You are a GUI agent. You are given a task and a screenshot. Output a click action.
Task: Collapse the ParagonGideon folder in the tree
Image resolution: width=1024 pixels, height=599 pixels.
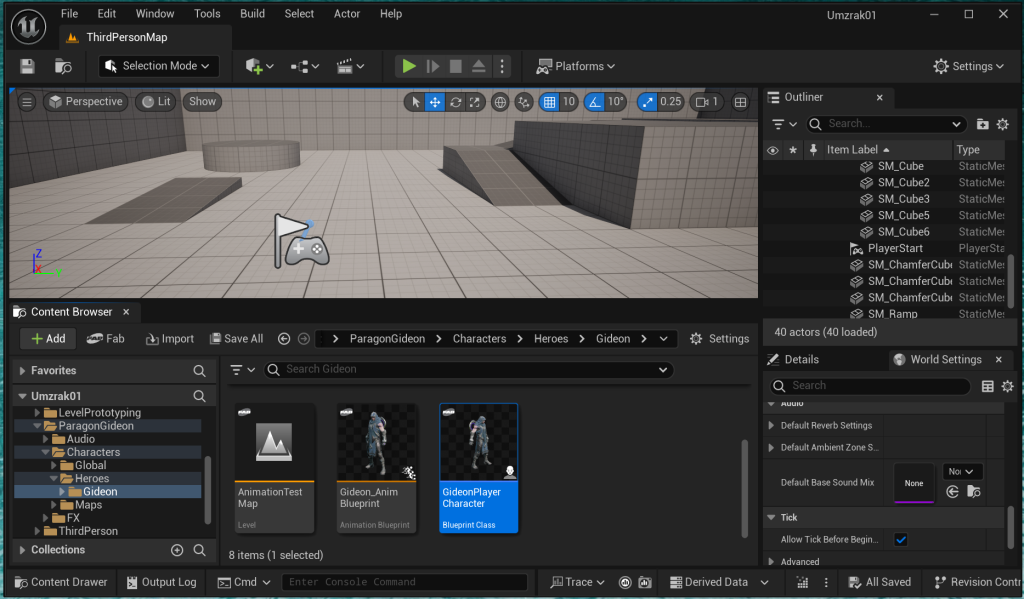point(37,426)
